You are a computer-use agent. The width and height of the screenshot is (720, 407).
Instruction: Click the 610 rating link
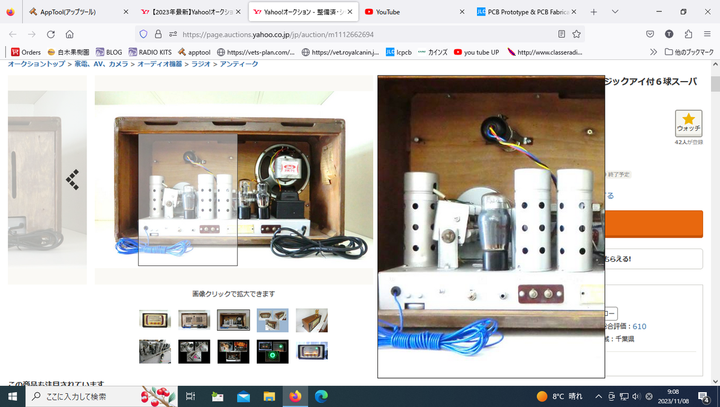[x=638, y=326]
